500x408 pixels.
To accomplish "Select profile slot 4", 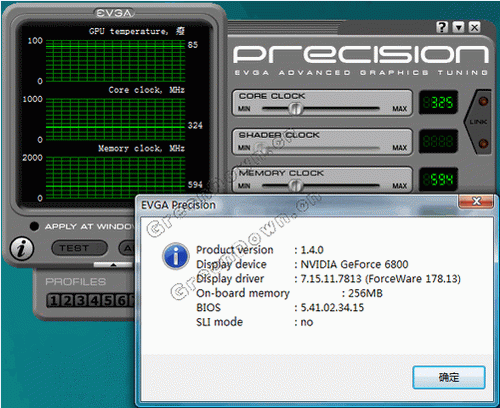I will [x=94, y=300].
